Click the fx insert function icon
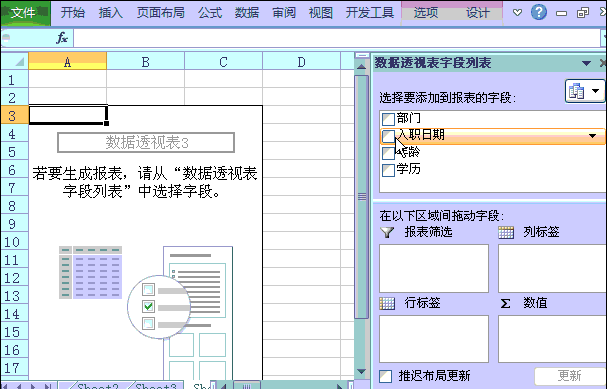 point(62,38)
